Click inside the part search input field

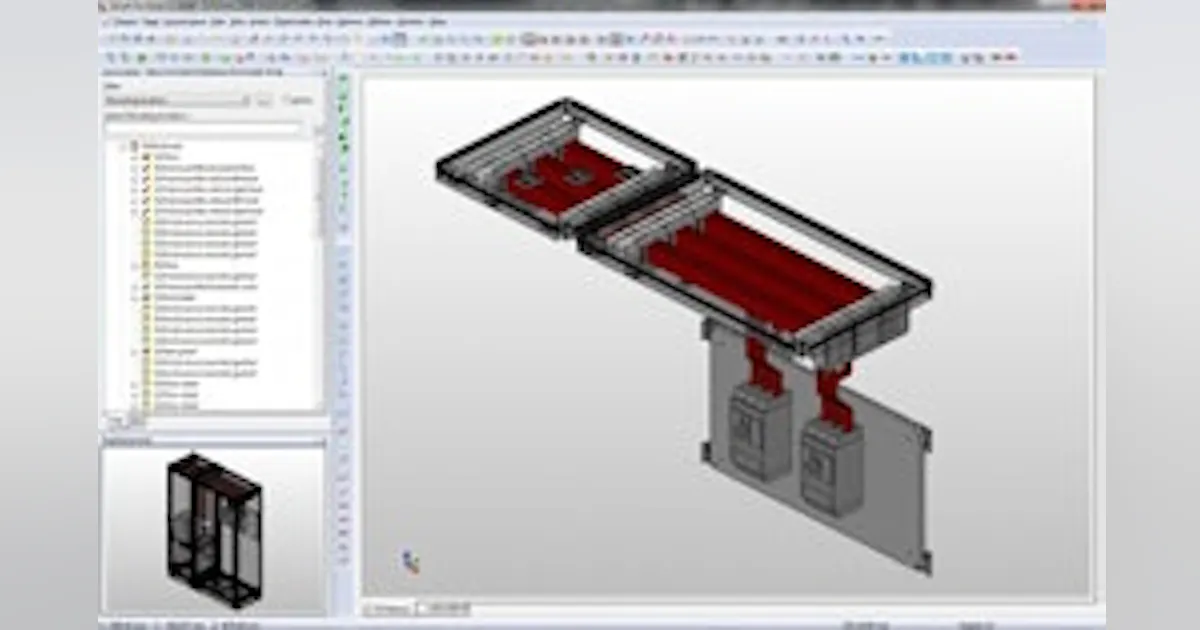(x=205, y=128)
